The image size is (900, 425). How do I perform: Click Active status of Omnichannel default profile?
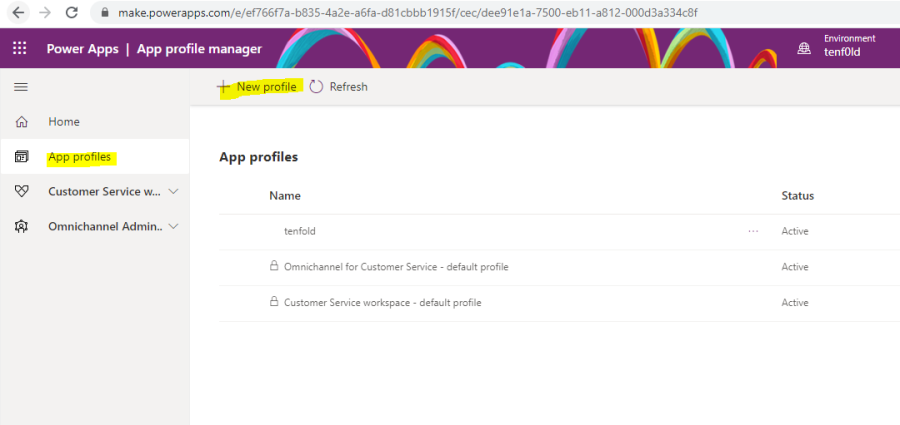[x=795, y=266]
